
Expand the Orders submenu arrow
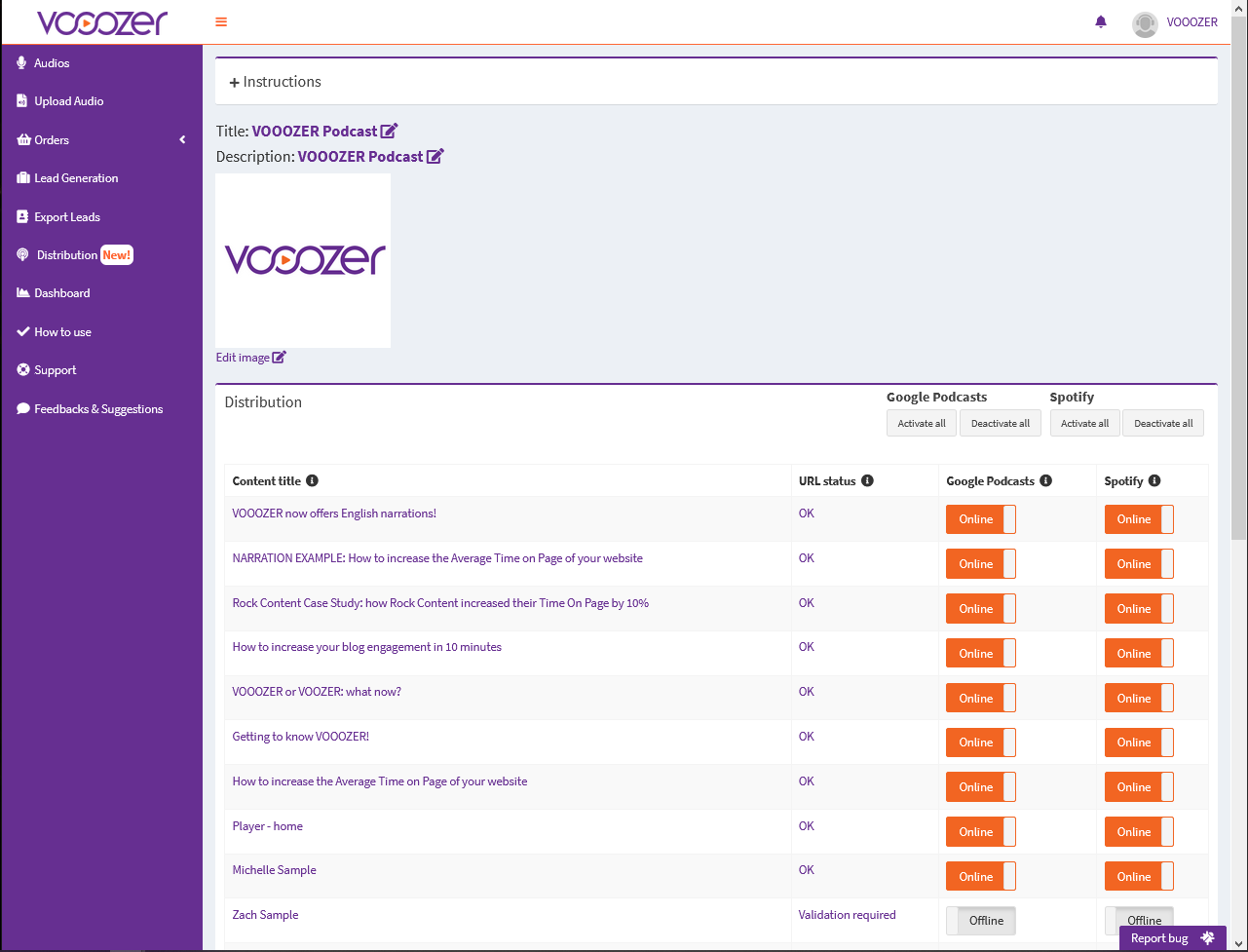click(182, 140)
